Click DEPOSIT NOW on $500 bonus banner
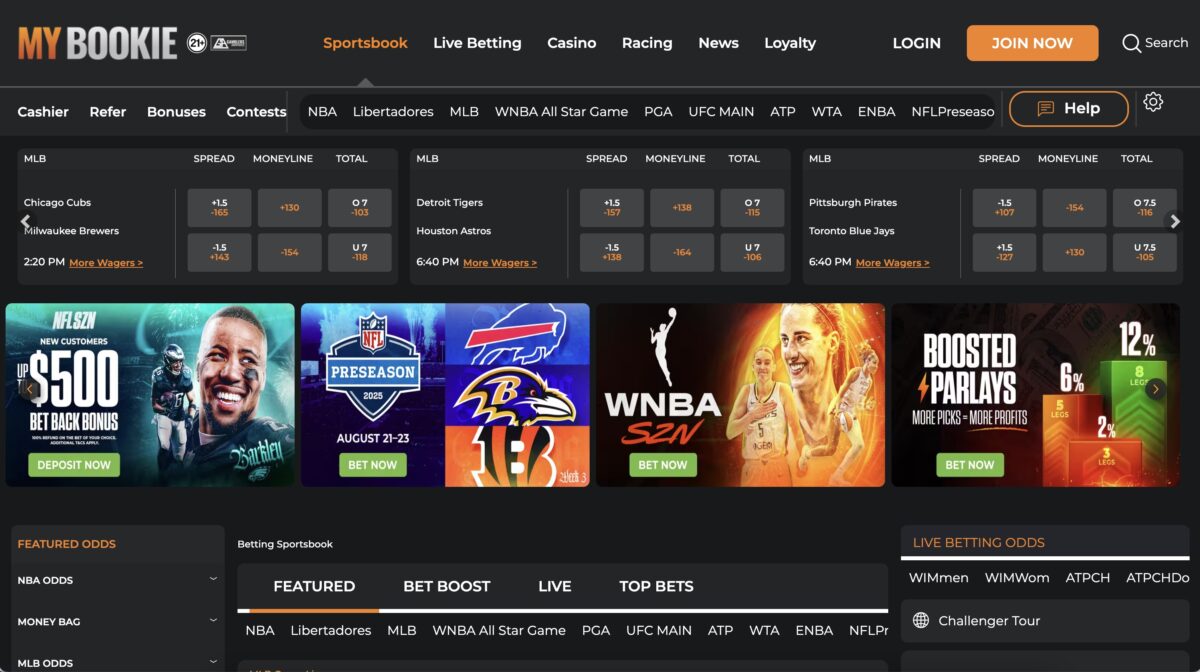1200x672 pixels. pos(74,465)
